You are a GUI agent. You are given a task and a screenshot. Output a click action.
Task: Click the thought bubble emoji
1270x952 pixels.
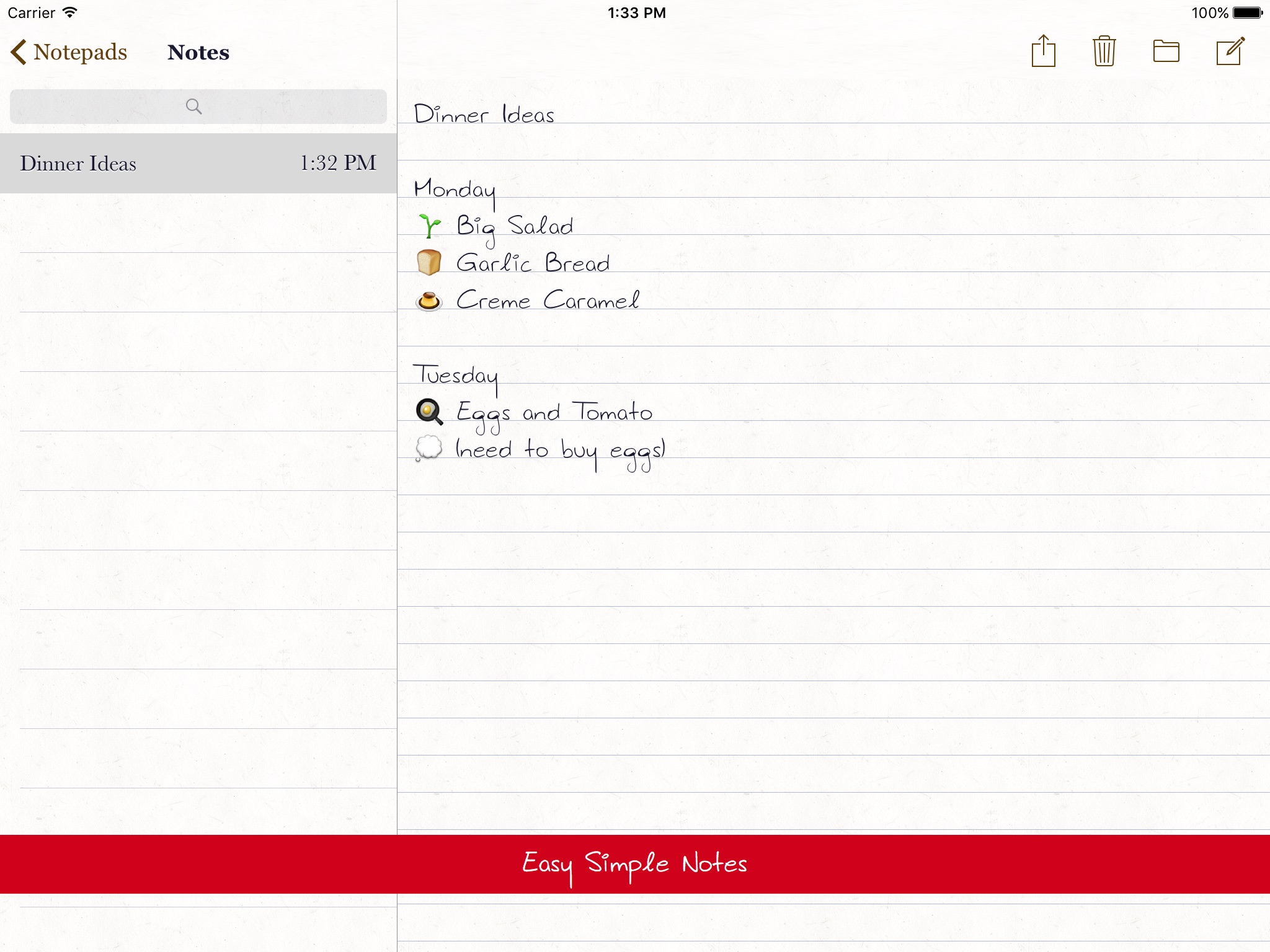[429, 448]
